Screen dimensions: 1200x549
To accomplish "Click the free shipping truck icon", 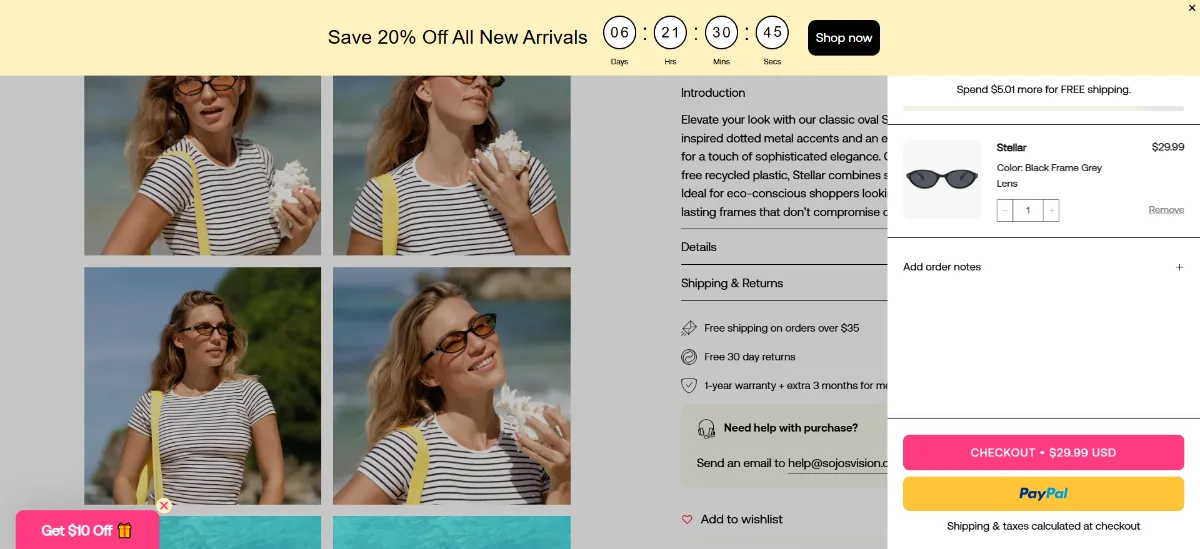I will (x=689, y=328).
